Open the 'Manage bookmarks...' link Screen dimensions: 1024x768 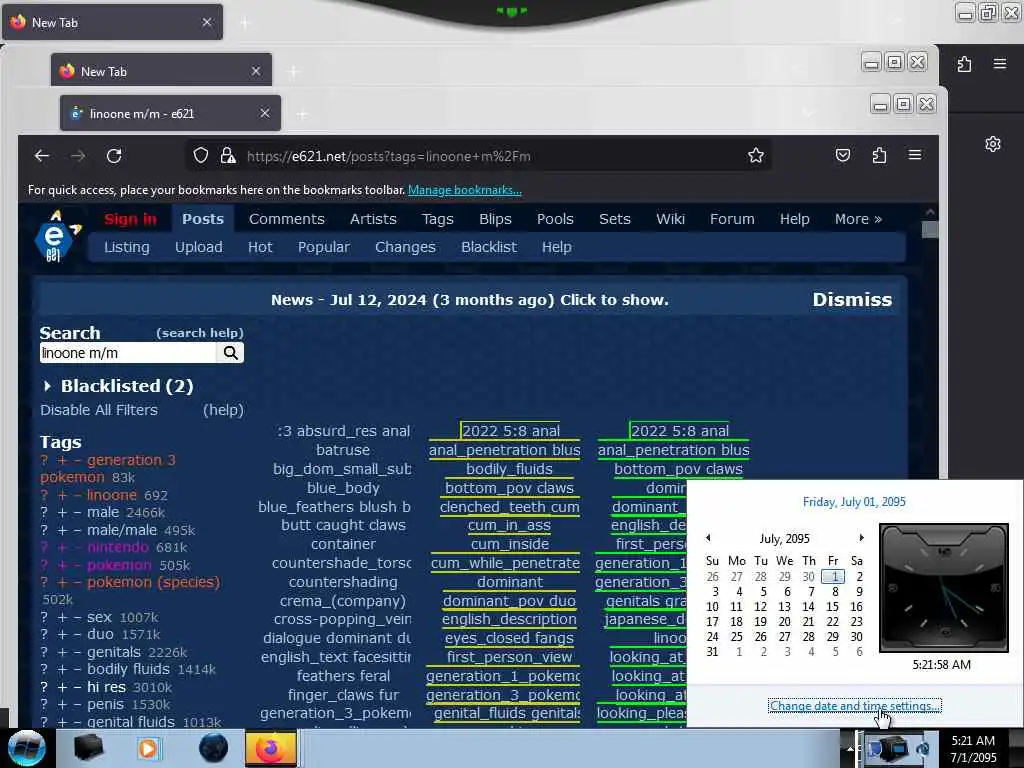pos(464,190)
